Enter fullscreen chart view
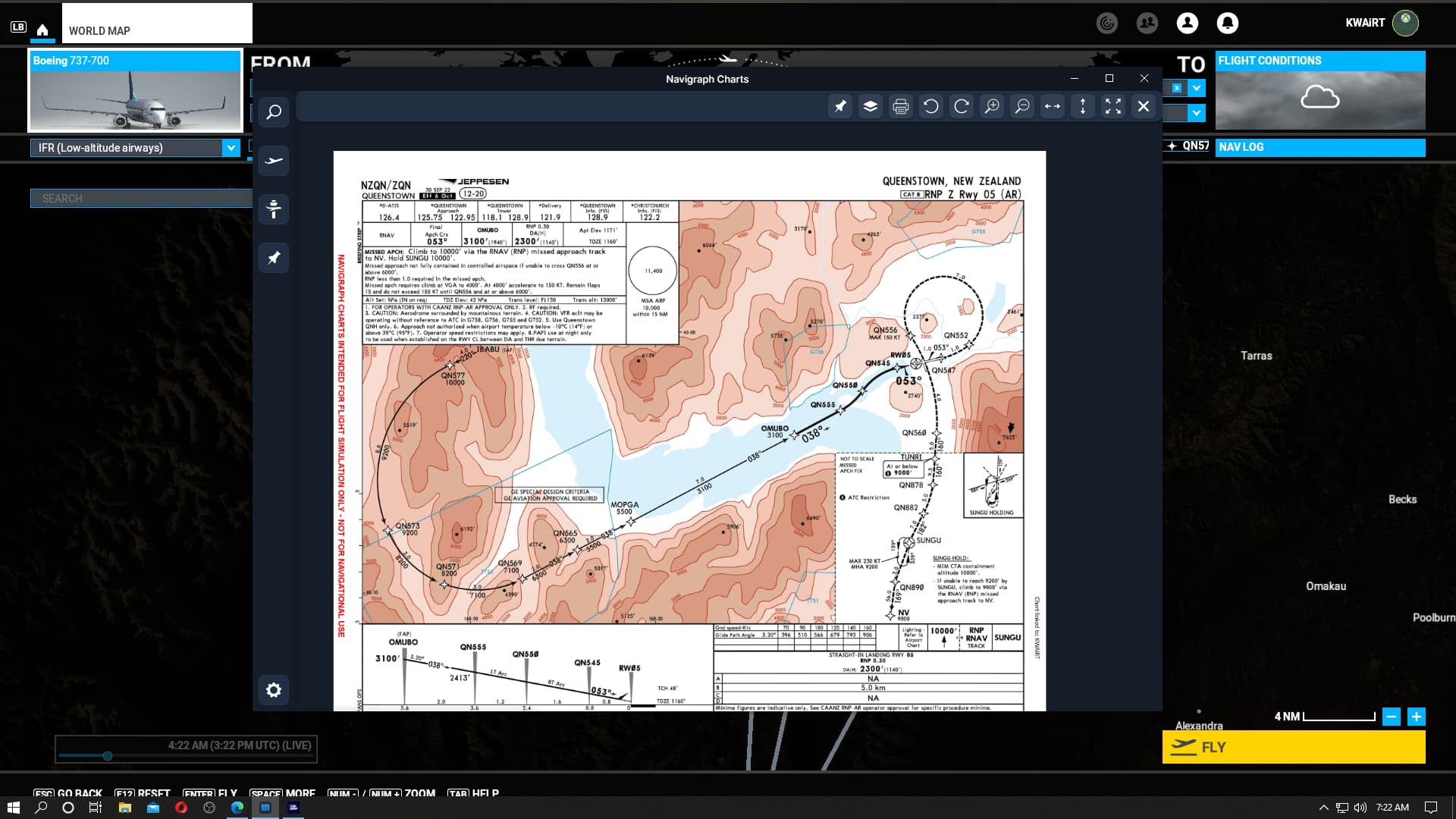Screen dimensions: 1456x819 1113,106
